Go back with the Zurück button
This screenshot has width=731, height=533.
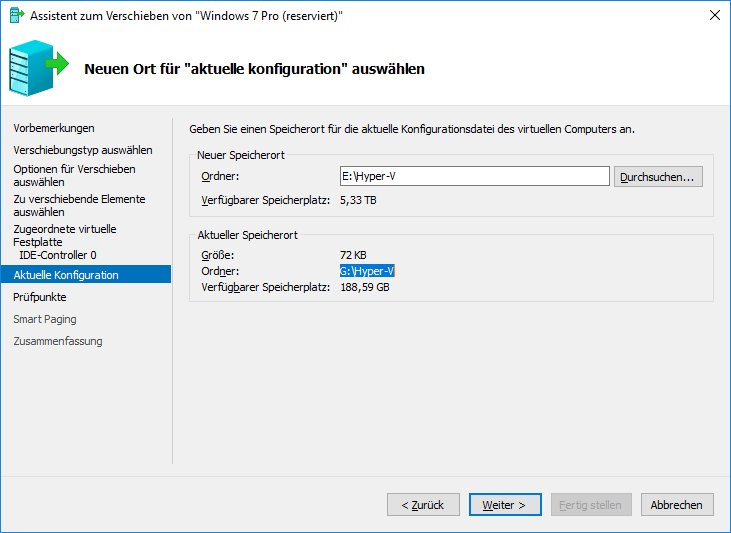pyautogui.click(x=423, y=505)
